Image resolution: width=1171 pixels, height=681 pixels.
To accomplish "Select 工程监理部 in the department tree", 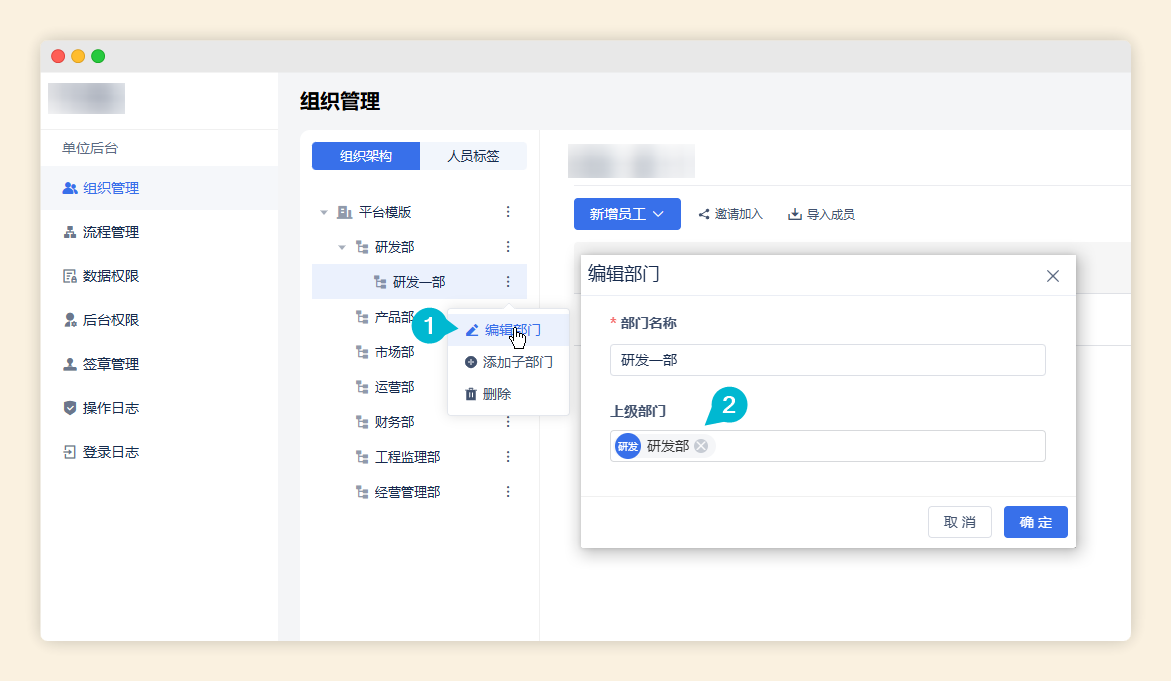I will tap(407, 457).
